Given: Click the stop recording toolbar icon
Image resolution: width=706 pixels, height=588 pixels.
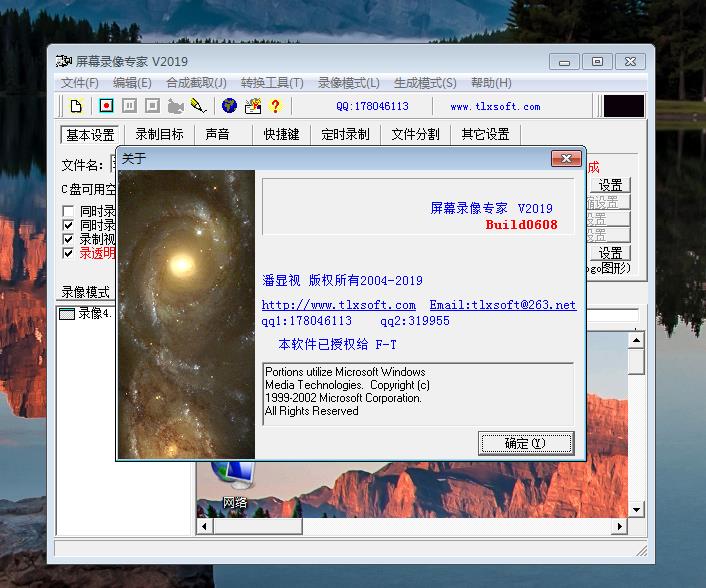Looking at the screenshot, I should pos(152,106).
